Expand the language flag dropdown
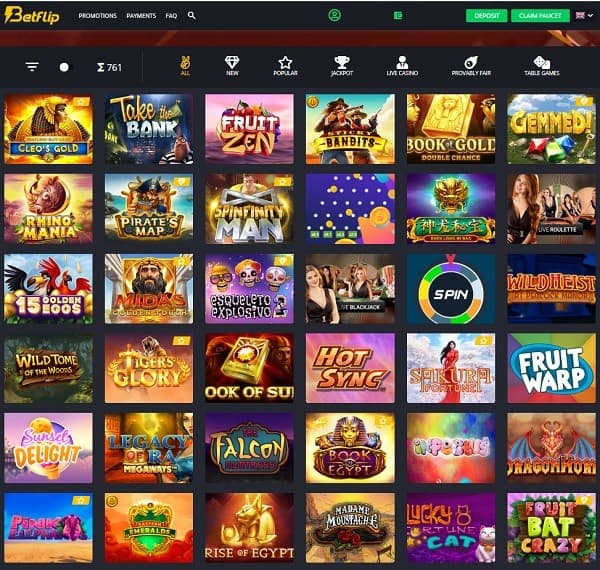The image size is (600, 570). (584, 15)
